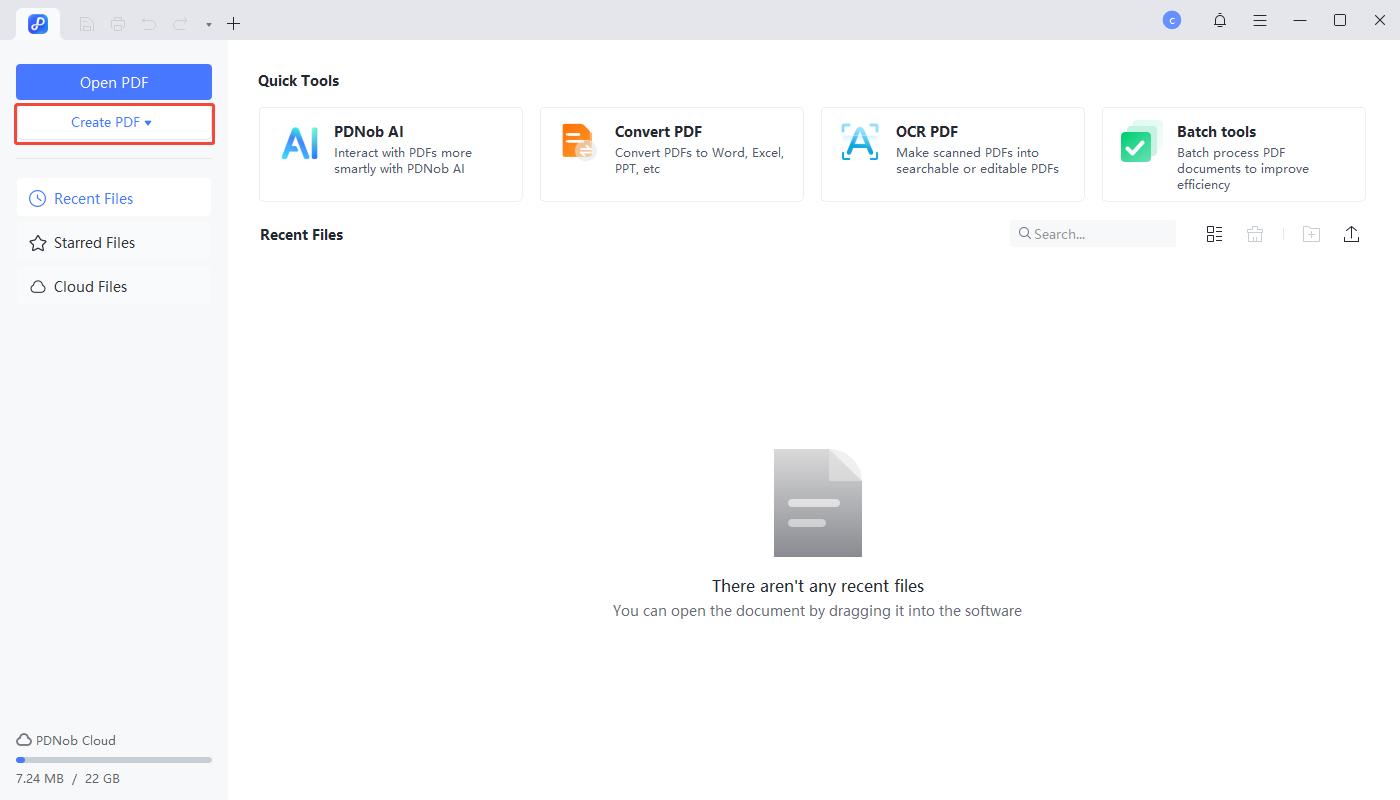Open the PDNob AI quick tool
Image resolution: width=1400 pixels, height=800 pixels.
(x=390, y=154)
